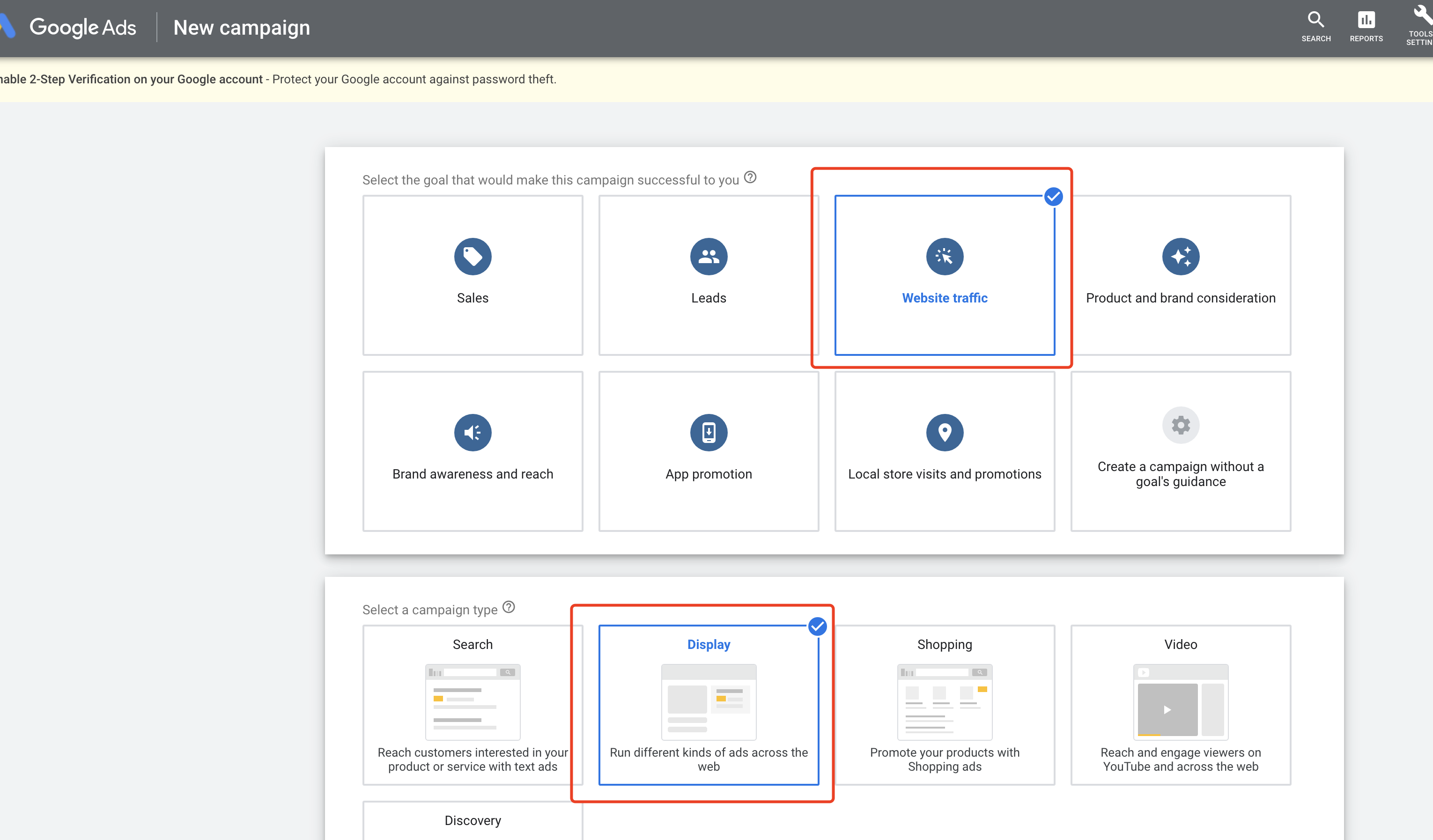Screen dimensions: 1433x840
Task: Click 'Select the goal that would make' heading
Action: [550, 180]
